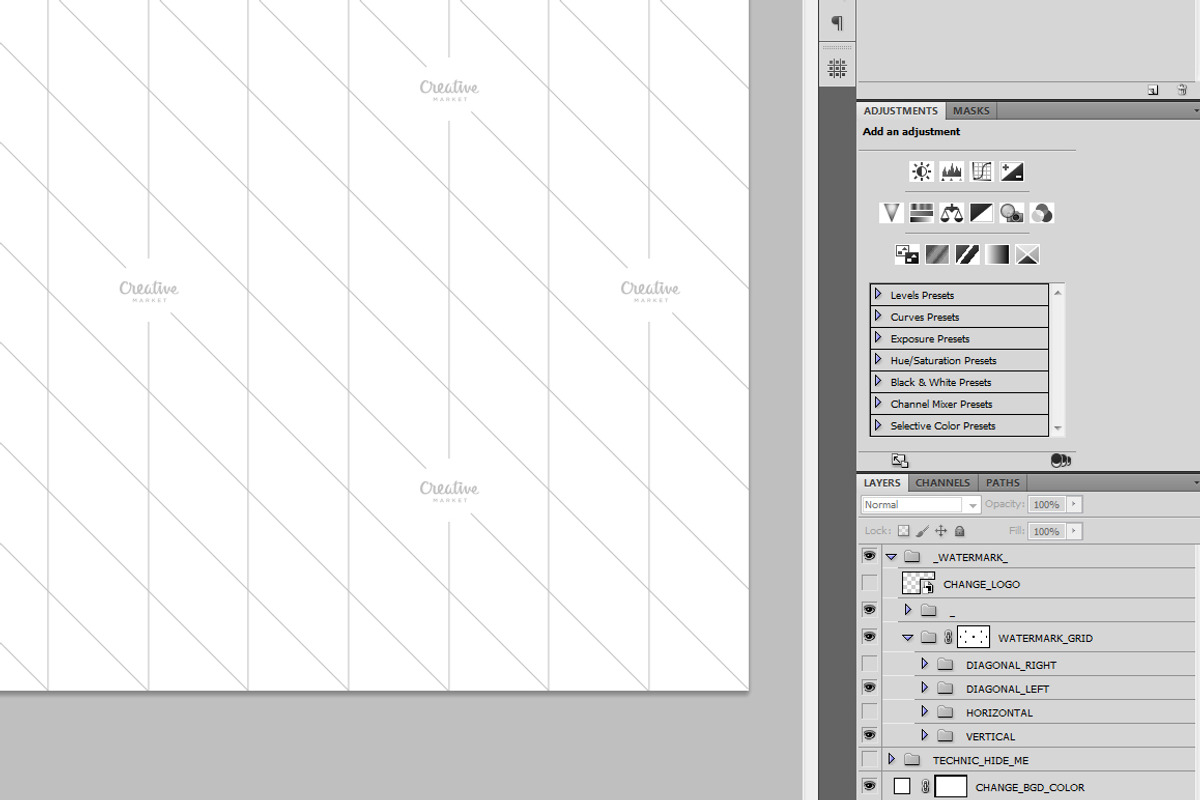The image size is (1200, 800).
Task: Hide the VERTICAL group
Action: [x=869, y=736]
